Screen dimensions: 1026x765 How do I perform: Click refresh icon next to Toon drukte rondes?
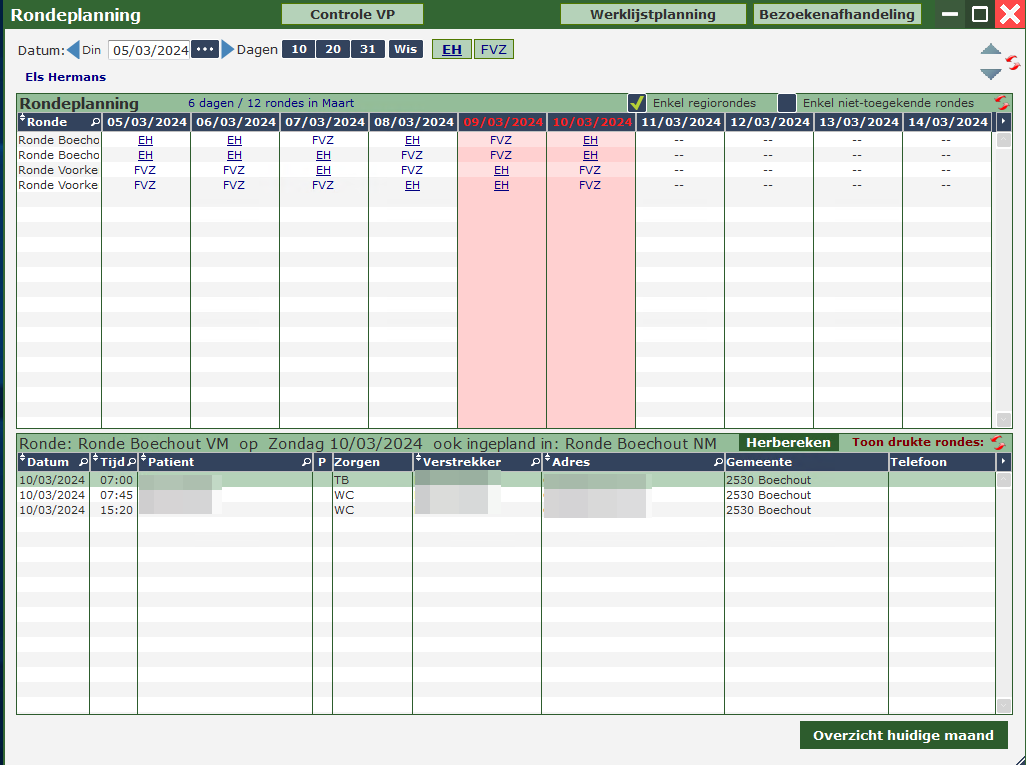coord(997,442)
